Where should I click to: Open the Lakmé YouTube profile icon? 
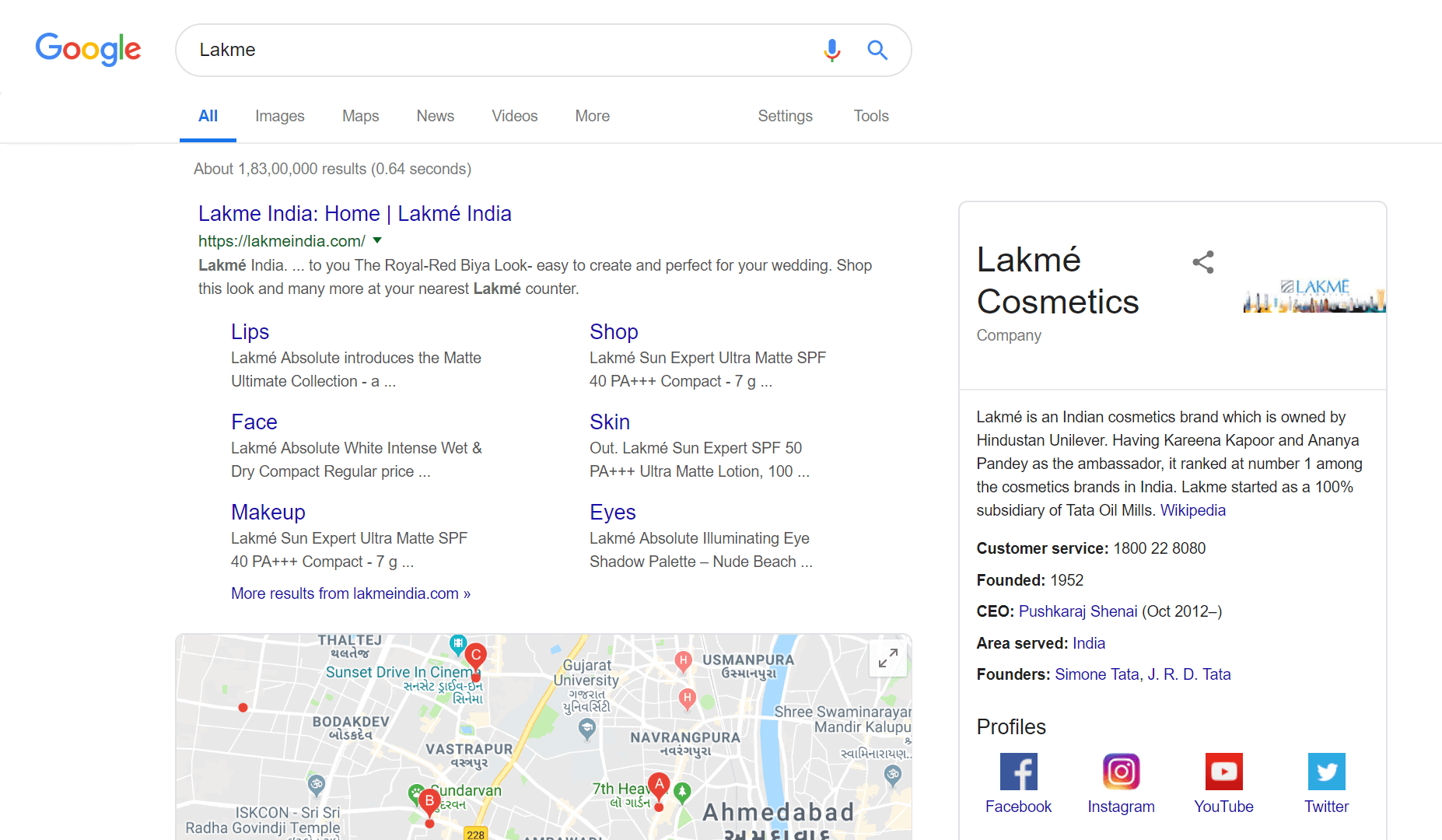pyautogui.click(x=1223, y=772)
